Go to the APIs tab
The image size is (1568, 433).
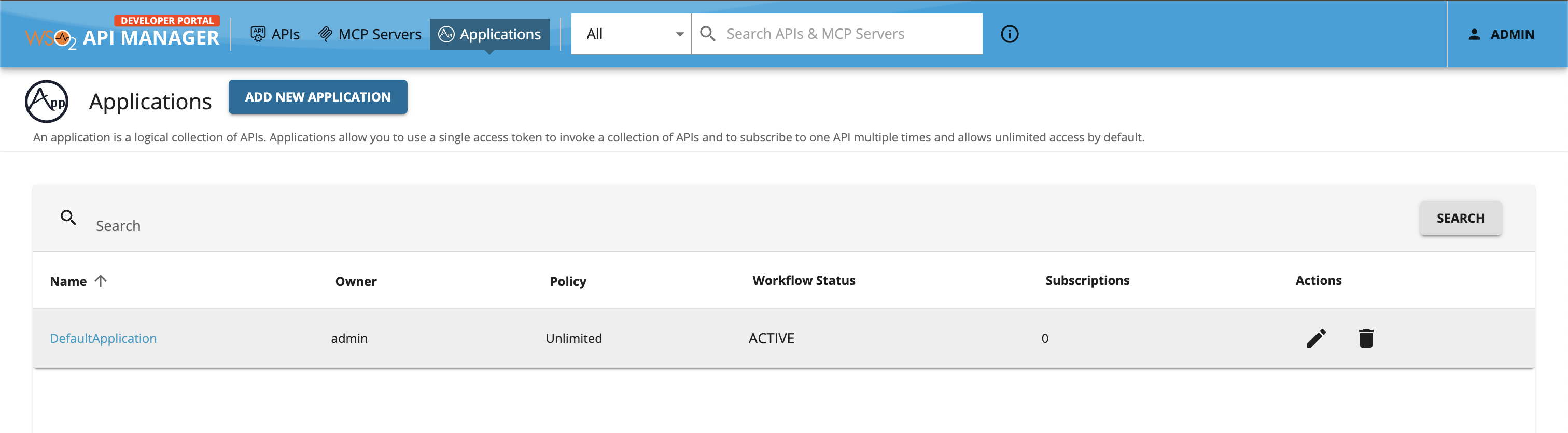(275, 34)
